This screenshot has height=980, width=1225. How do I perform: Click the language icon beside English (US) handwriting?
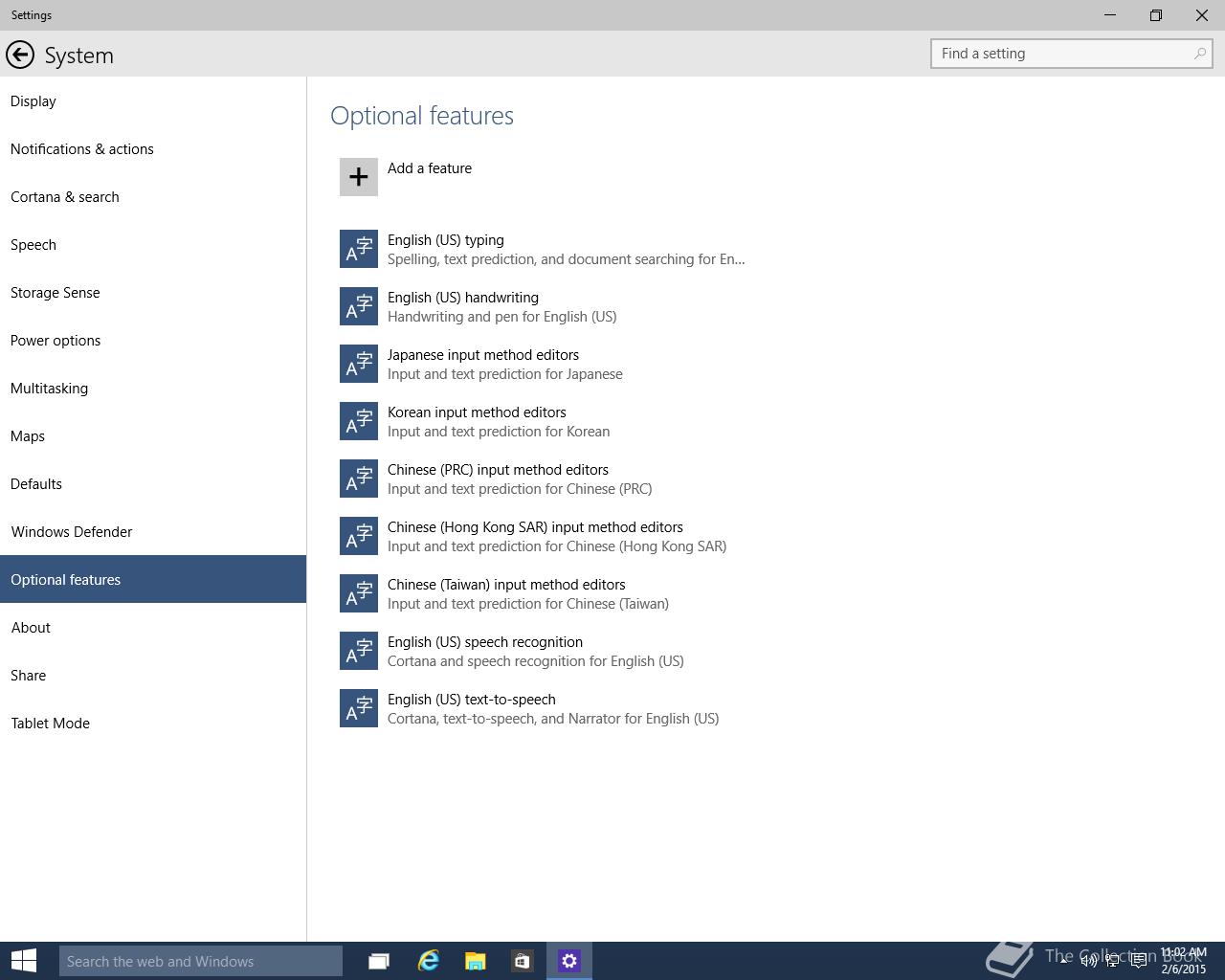pos(359,306)
